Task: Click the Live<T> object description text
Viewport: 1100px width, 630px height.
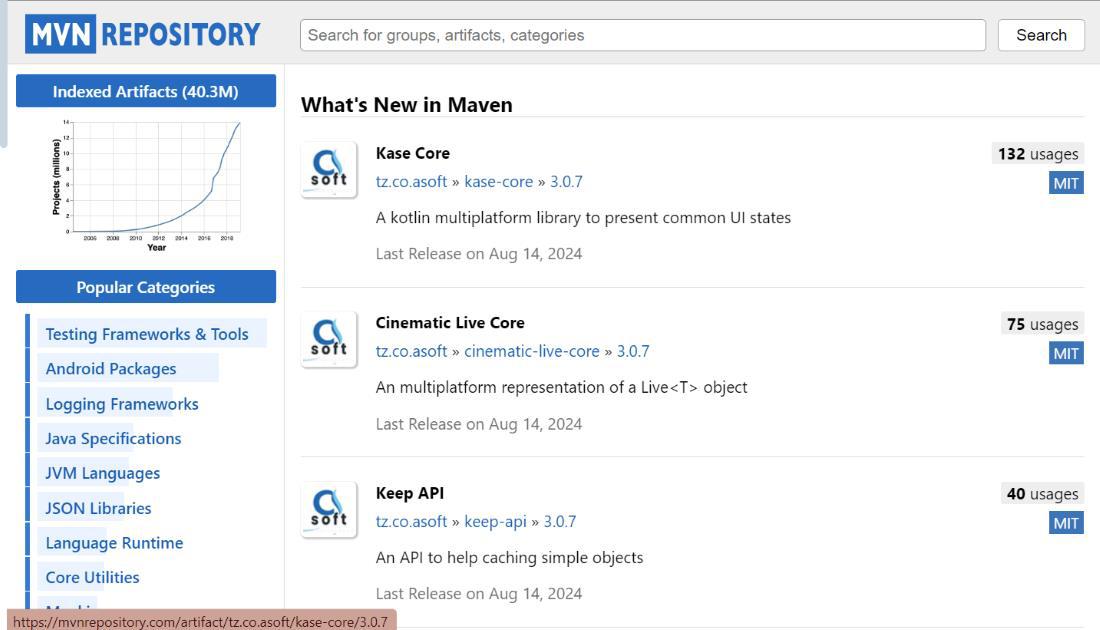Action: 561,387
